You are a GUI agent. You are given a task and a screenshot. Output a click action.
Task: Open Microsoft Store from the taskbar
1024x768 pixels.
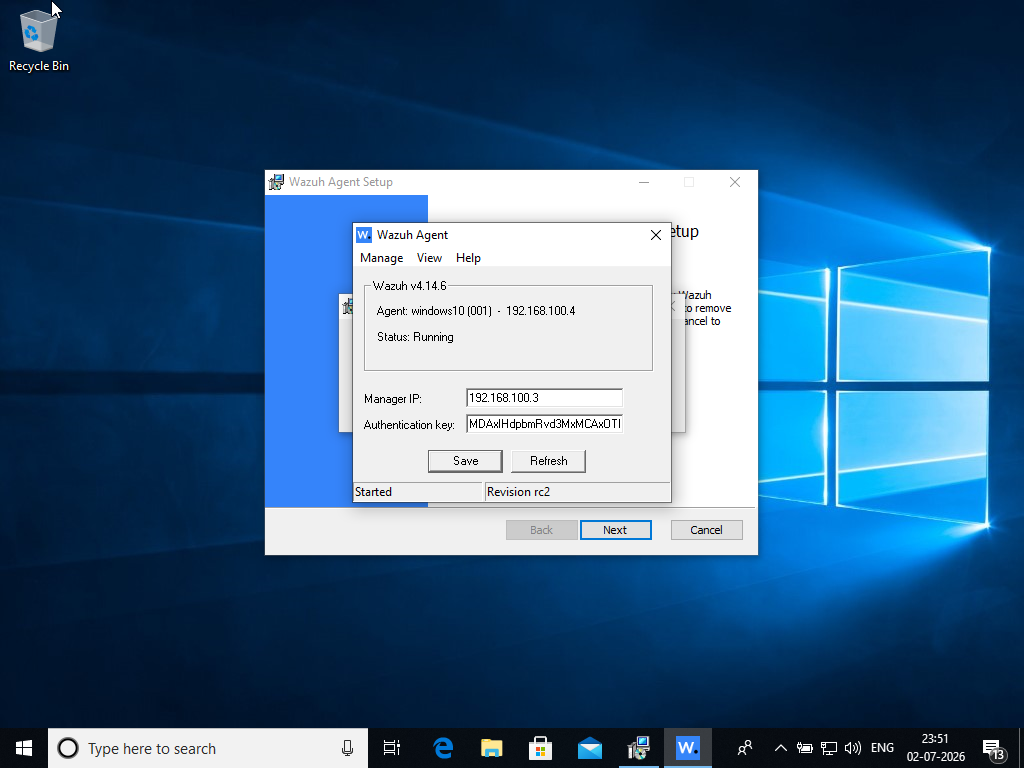tap(540, 748)
